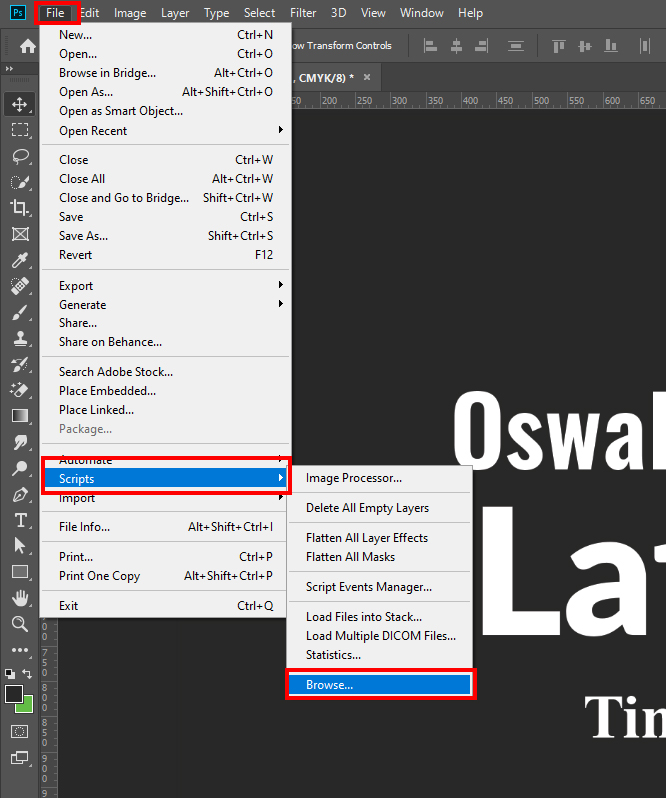Swap foreground and background colors

[27, 674]
